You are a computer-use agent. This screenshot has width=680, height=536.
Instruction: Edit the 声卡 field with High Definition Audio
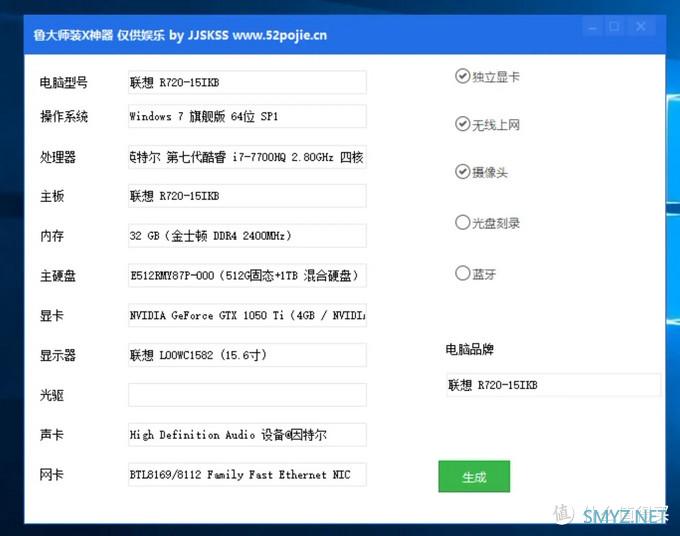247,435
